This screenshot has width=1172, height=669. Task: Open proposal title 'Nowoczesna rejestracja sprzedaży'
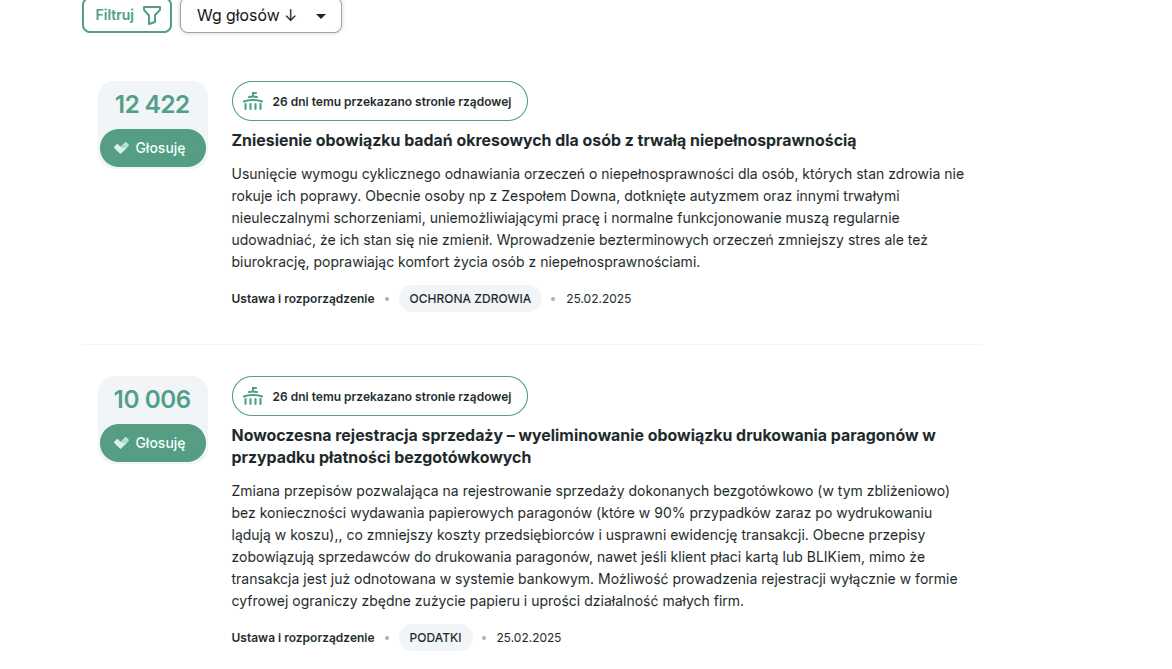pos(583,446)
